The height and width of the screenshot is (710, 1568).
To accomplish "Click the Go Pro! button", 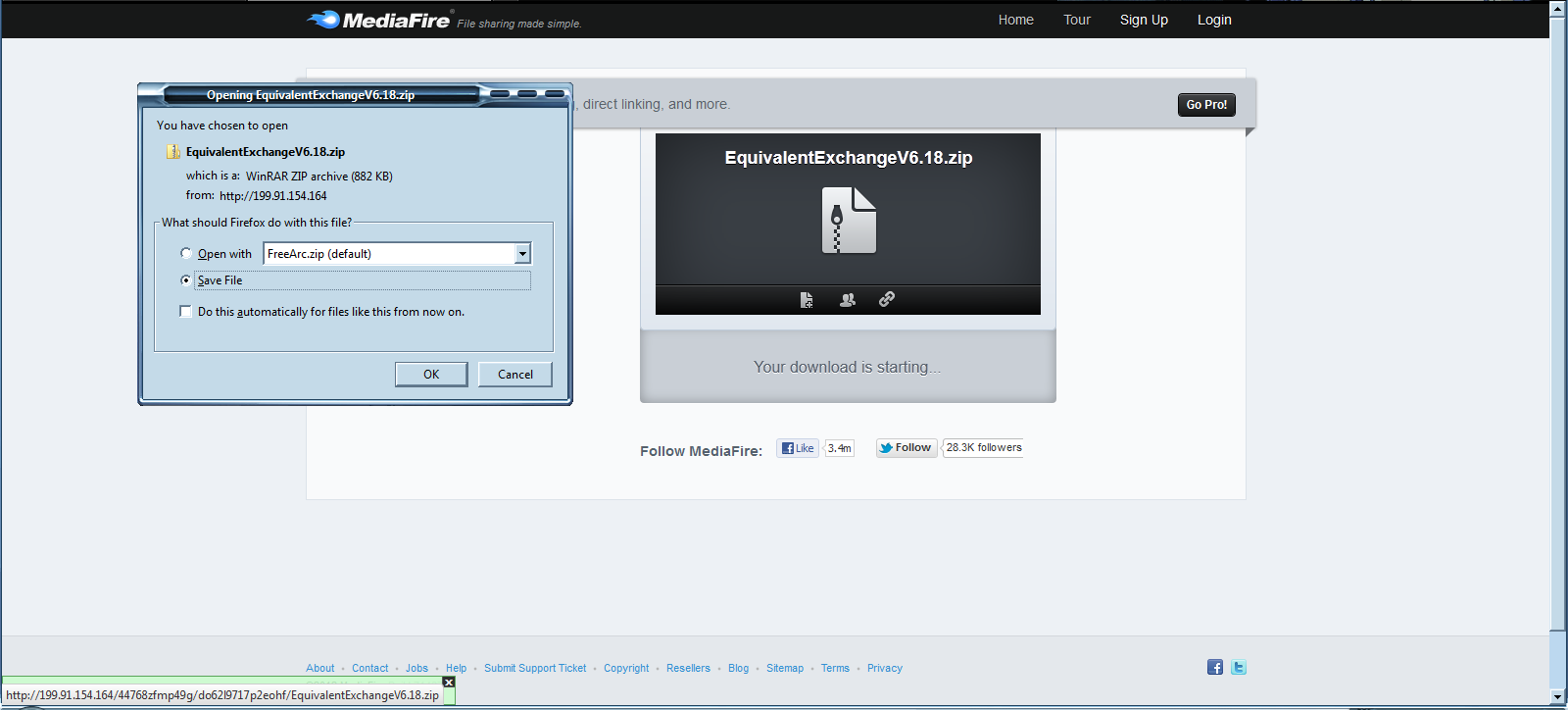I will point(1206,105).
